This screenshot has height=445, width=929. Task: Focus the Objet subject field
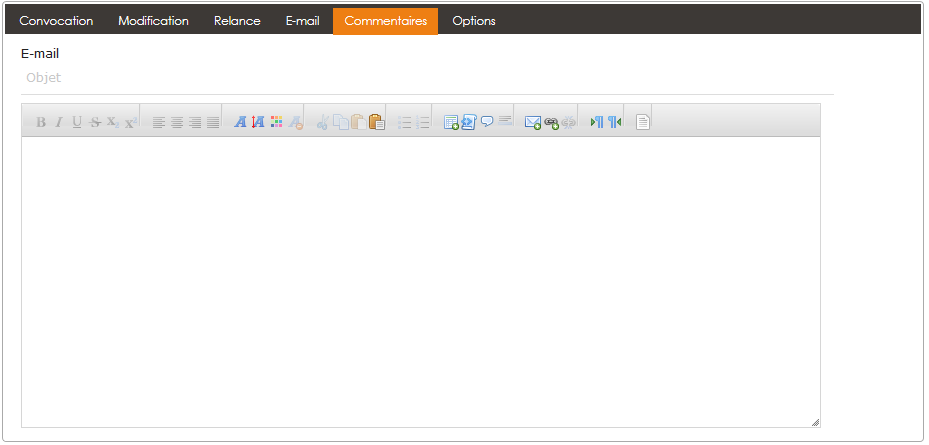[427, 78]
